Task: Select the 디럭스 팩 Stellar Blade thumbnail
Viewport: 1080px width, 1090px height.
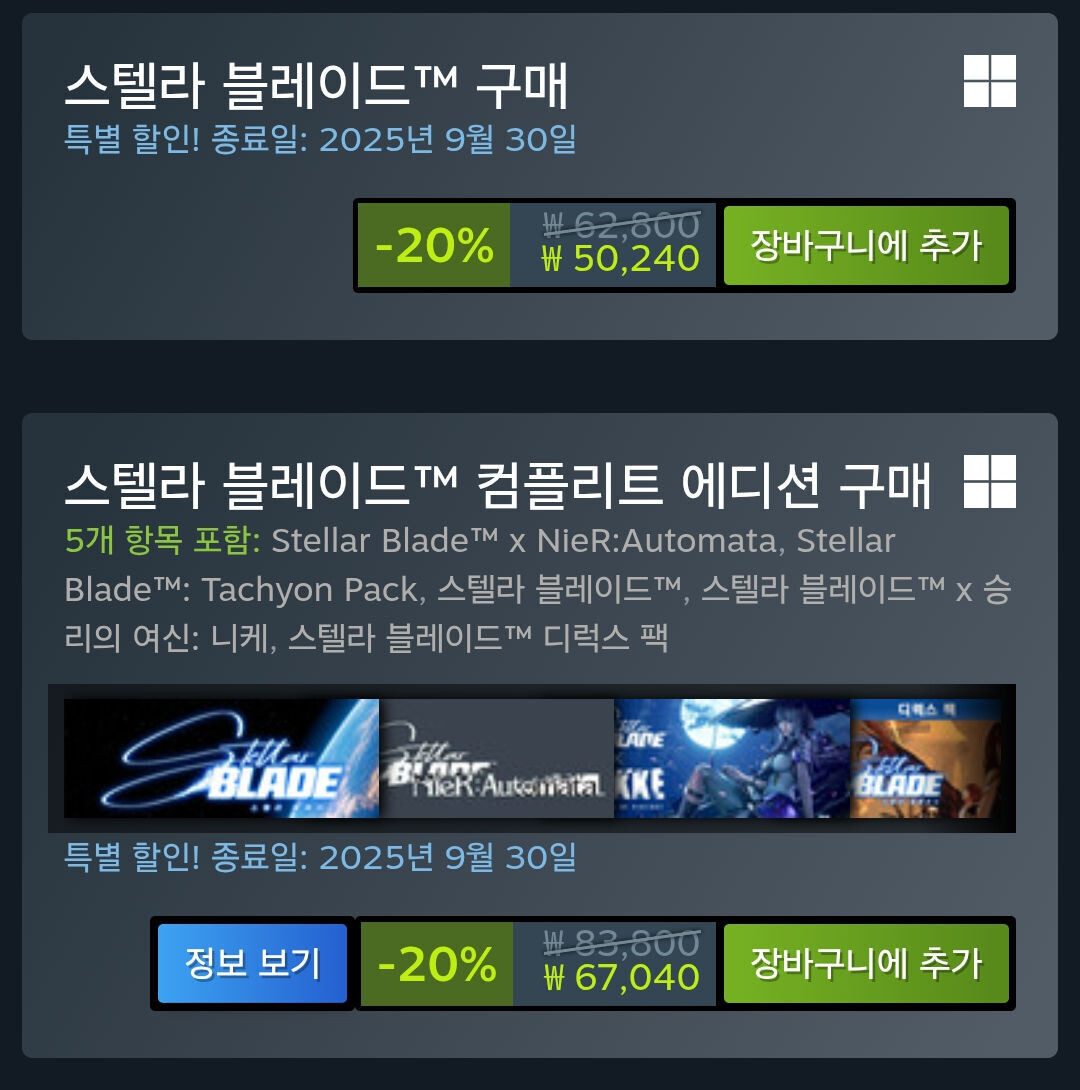Action: tap(926, 758)
